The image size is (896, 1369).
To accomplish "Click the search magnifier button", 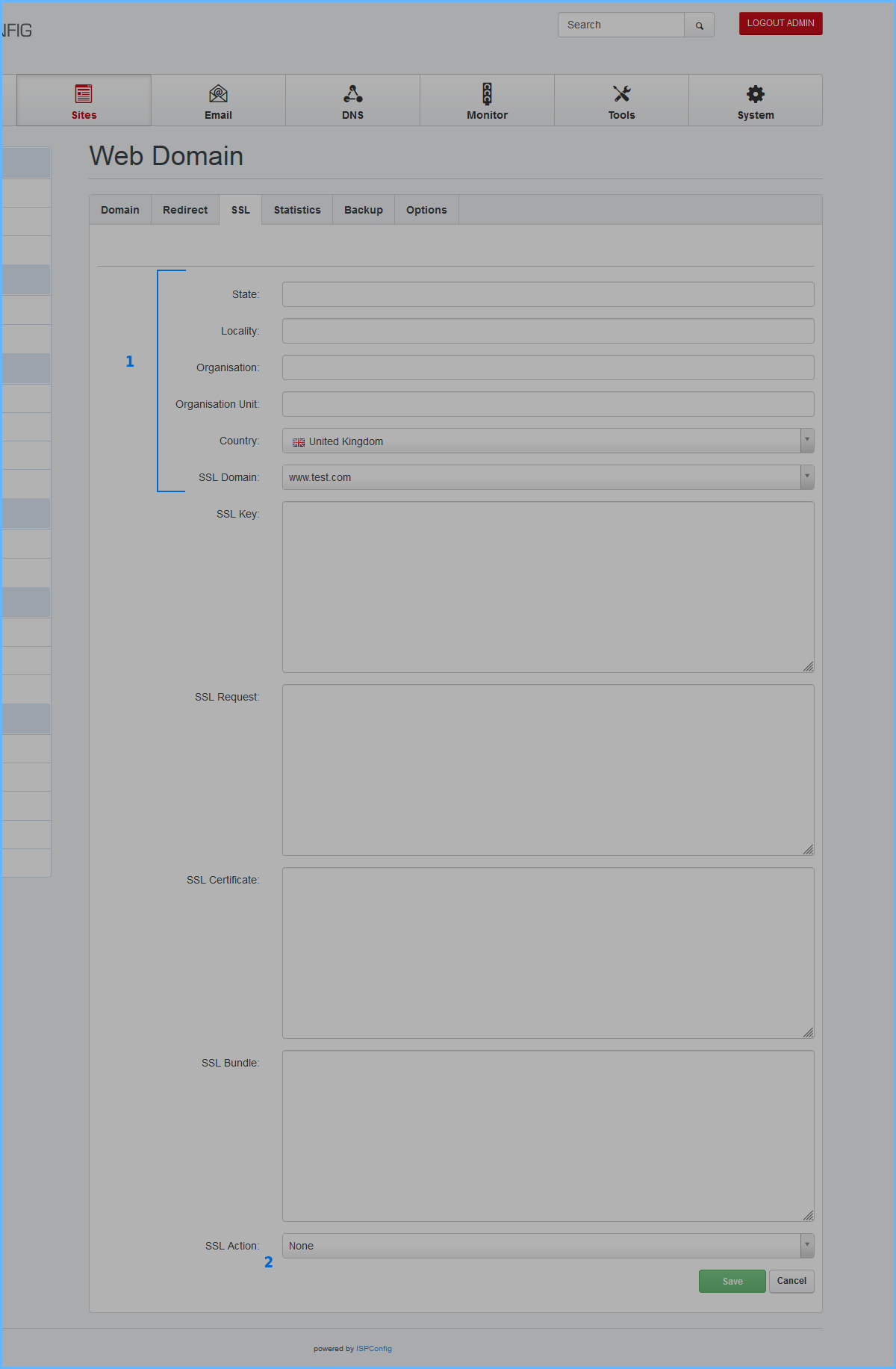I will tap(700, 25).
